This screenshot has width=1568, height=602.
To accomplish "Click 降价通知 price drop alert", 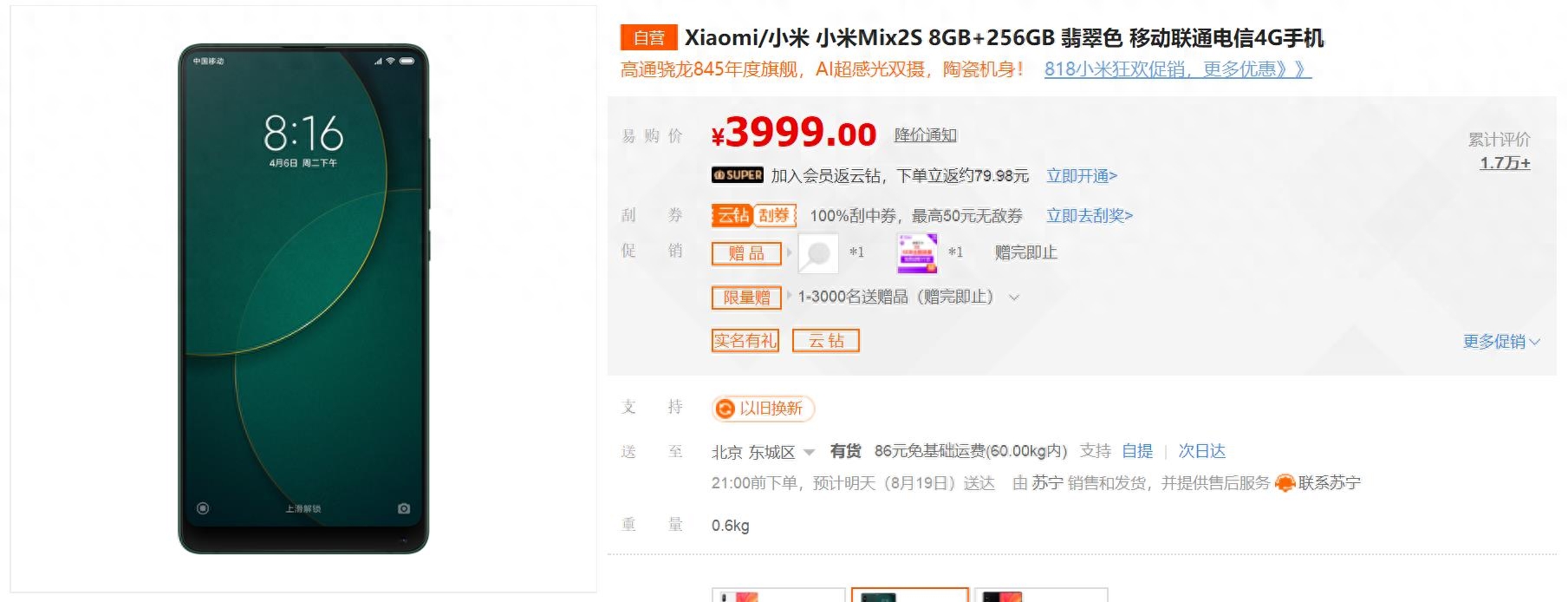I will pos(926,135).
